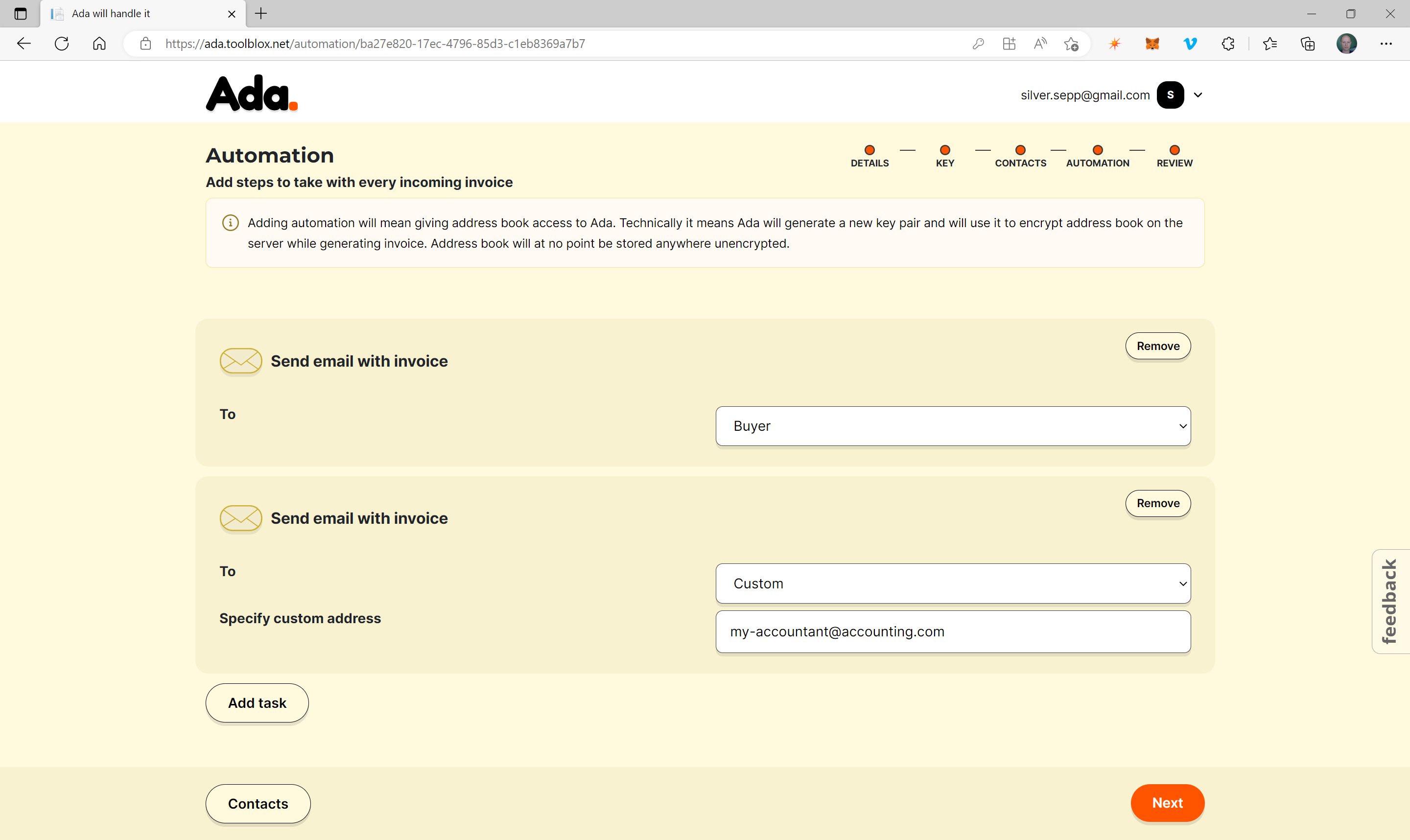Expand the user account menu chevron

pos(1198,95)
